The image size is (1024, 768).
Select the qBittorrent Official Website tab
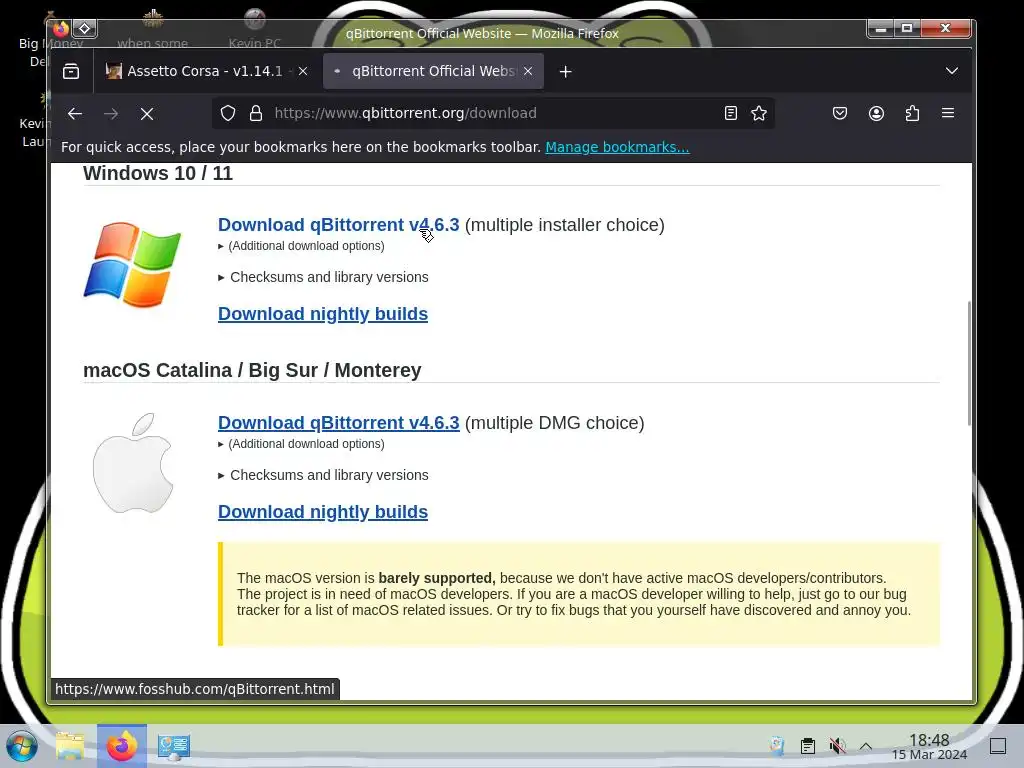coord(433,71)
